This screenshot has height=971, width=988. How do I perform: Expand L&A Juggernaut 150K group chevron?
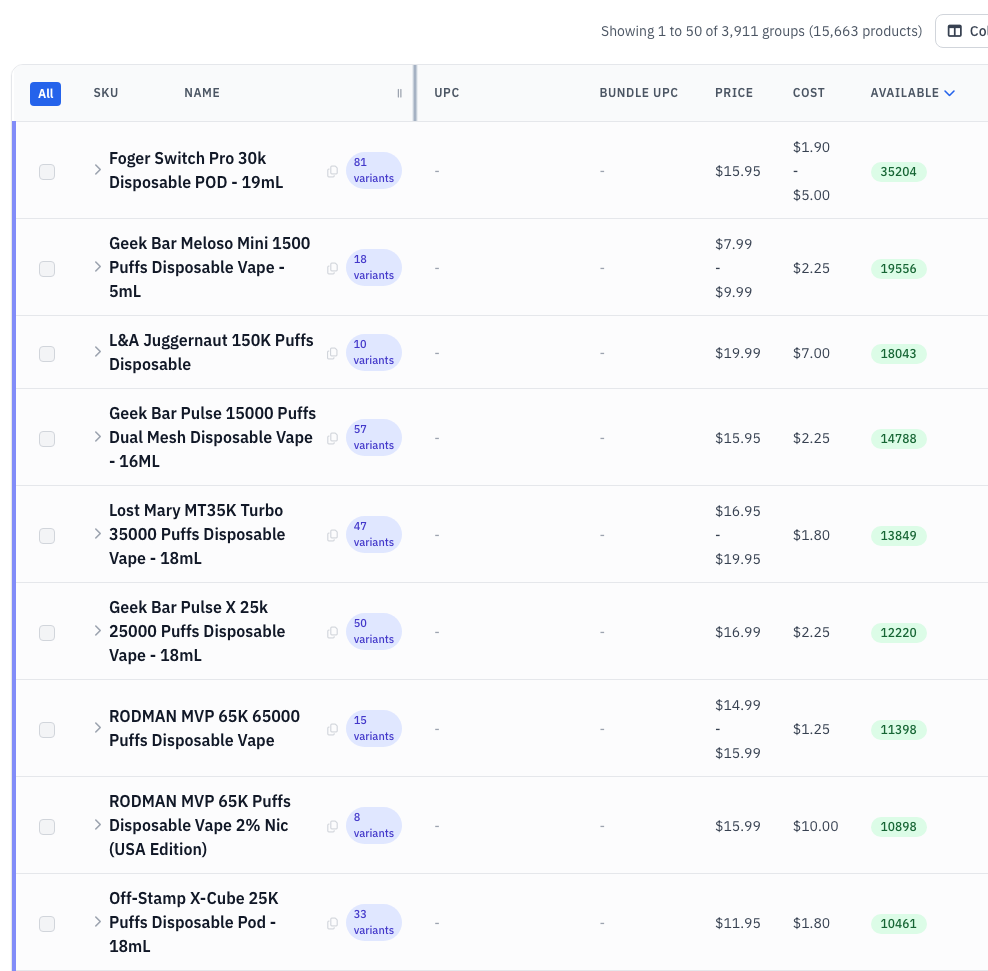[98, 352]
